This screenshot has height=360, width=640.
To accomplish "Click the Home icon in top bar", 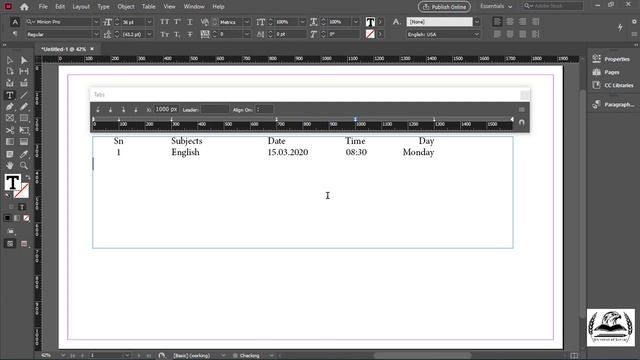I will [x=24, y=7].
